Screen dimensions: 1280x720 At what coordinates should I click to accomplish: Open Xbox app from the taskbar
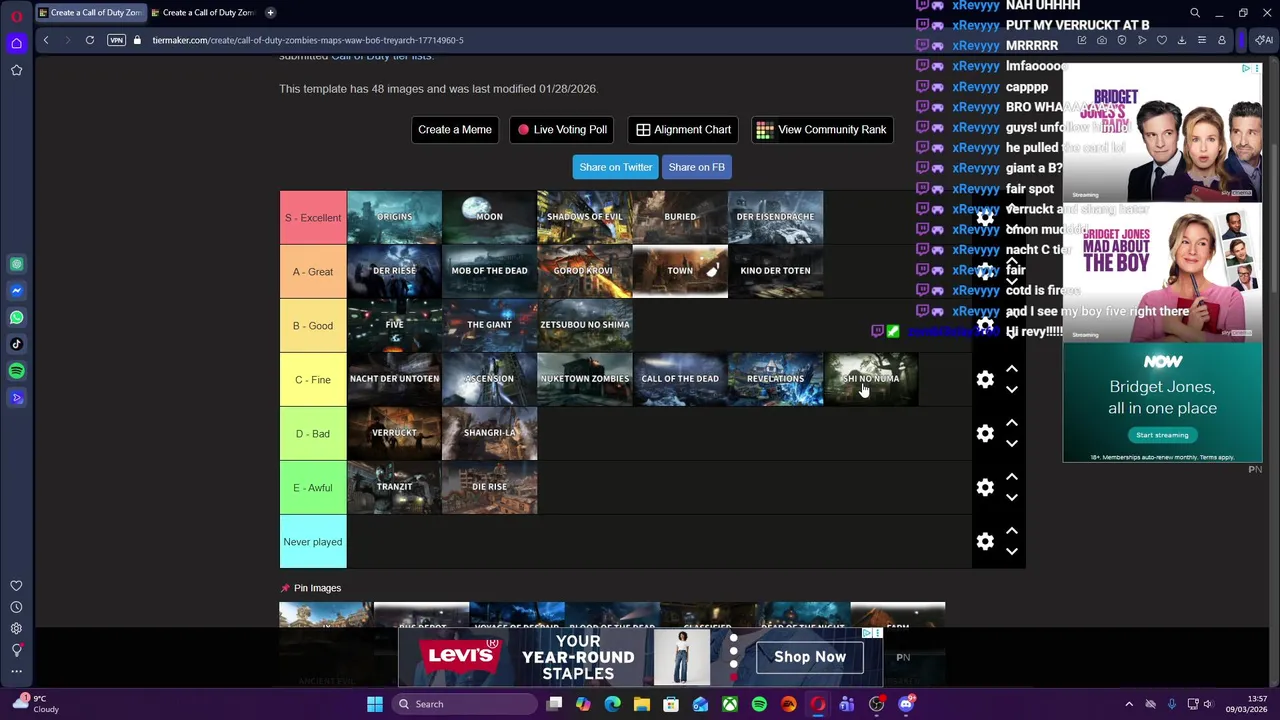(x=730, y=704)
